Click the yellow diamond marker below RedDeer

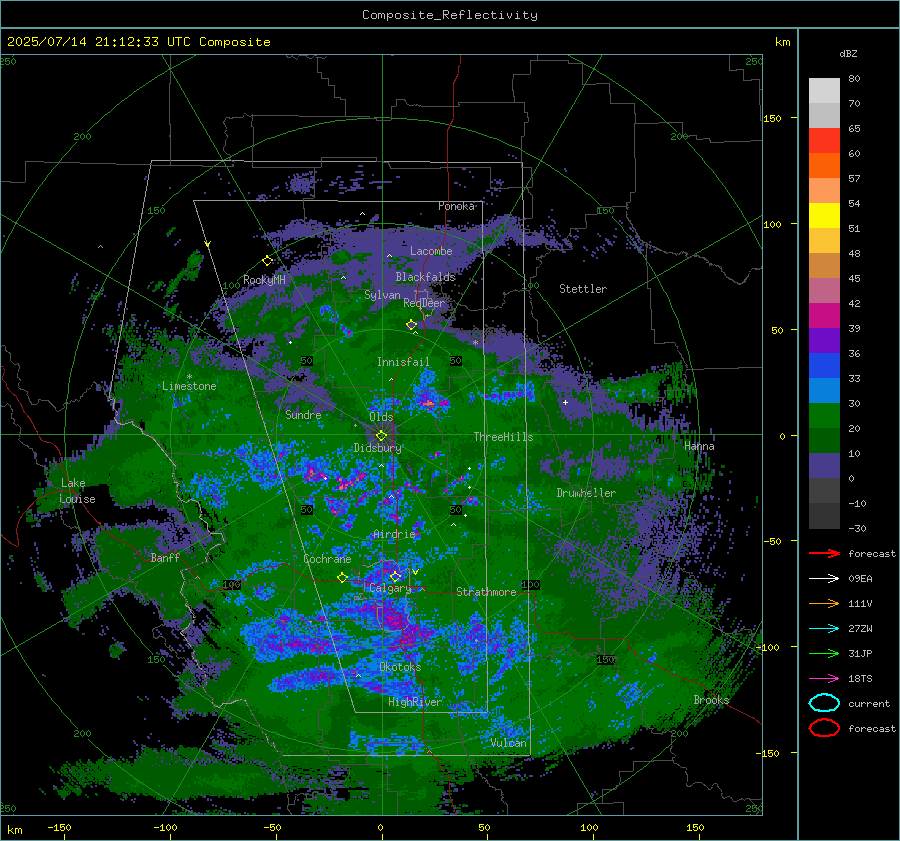[411, 324]
